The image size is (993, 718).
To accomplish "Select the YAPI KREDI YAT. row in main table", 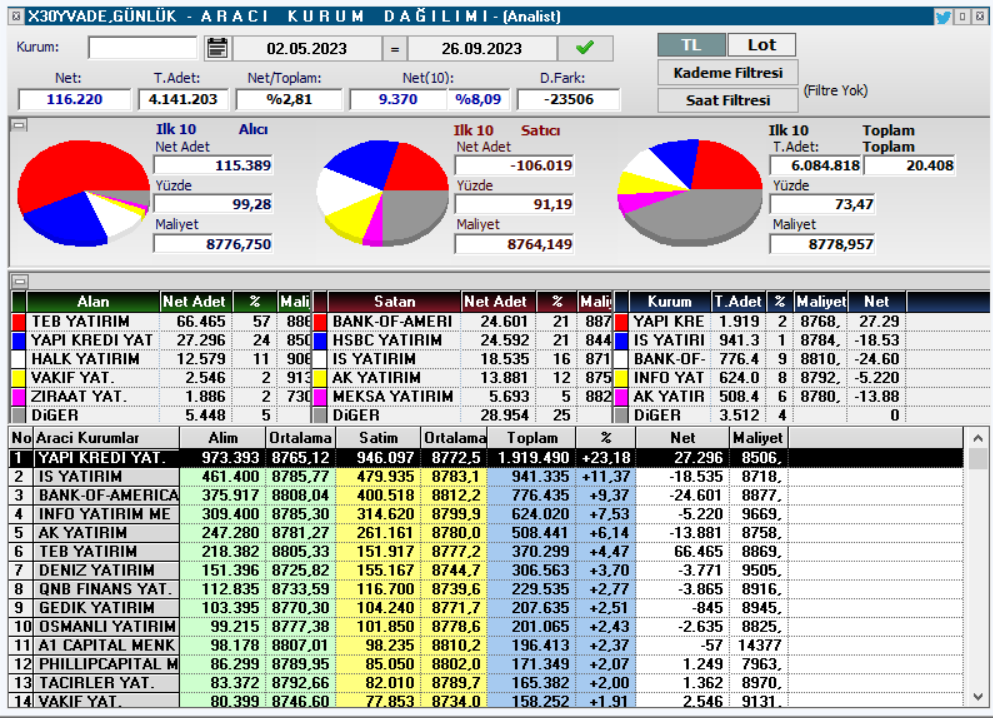I will (x=486, y=458).
